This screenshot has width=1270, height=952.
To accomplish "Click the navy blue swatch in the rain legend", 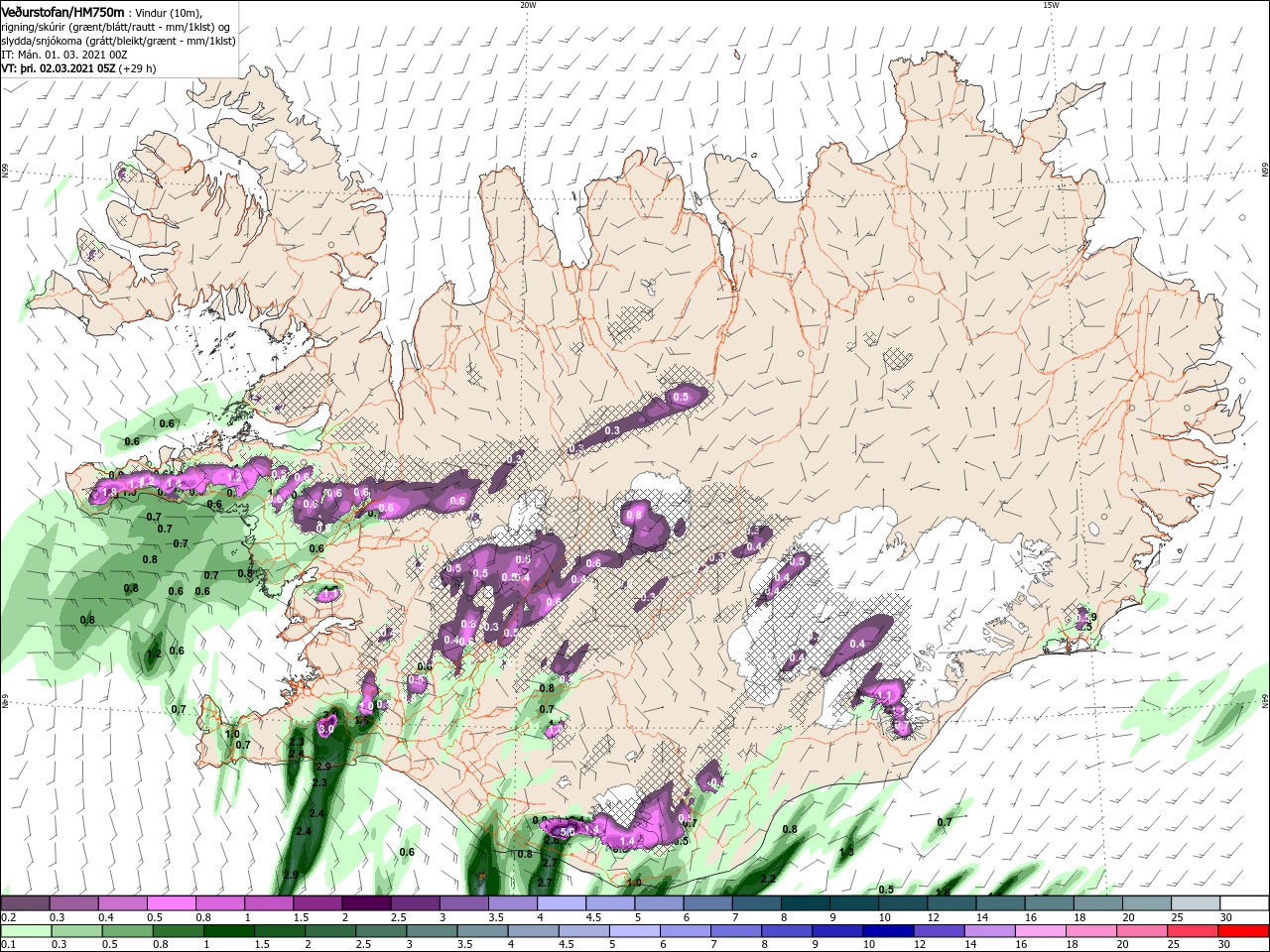I will (886, 931).
